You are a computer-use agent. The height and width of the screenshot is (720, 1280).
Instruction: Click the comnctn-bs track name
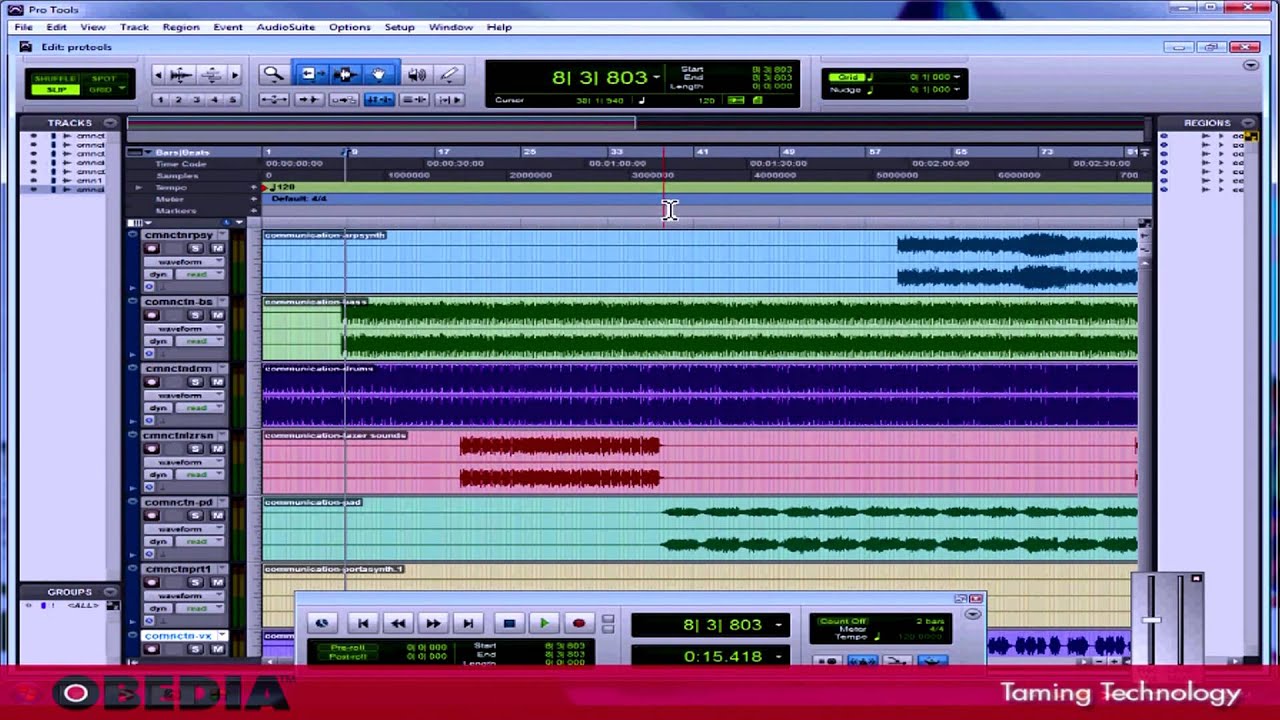coord(179,302)
